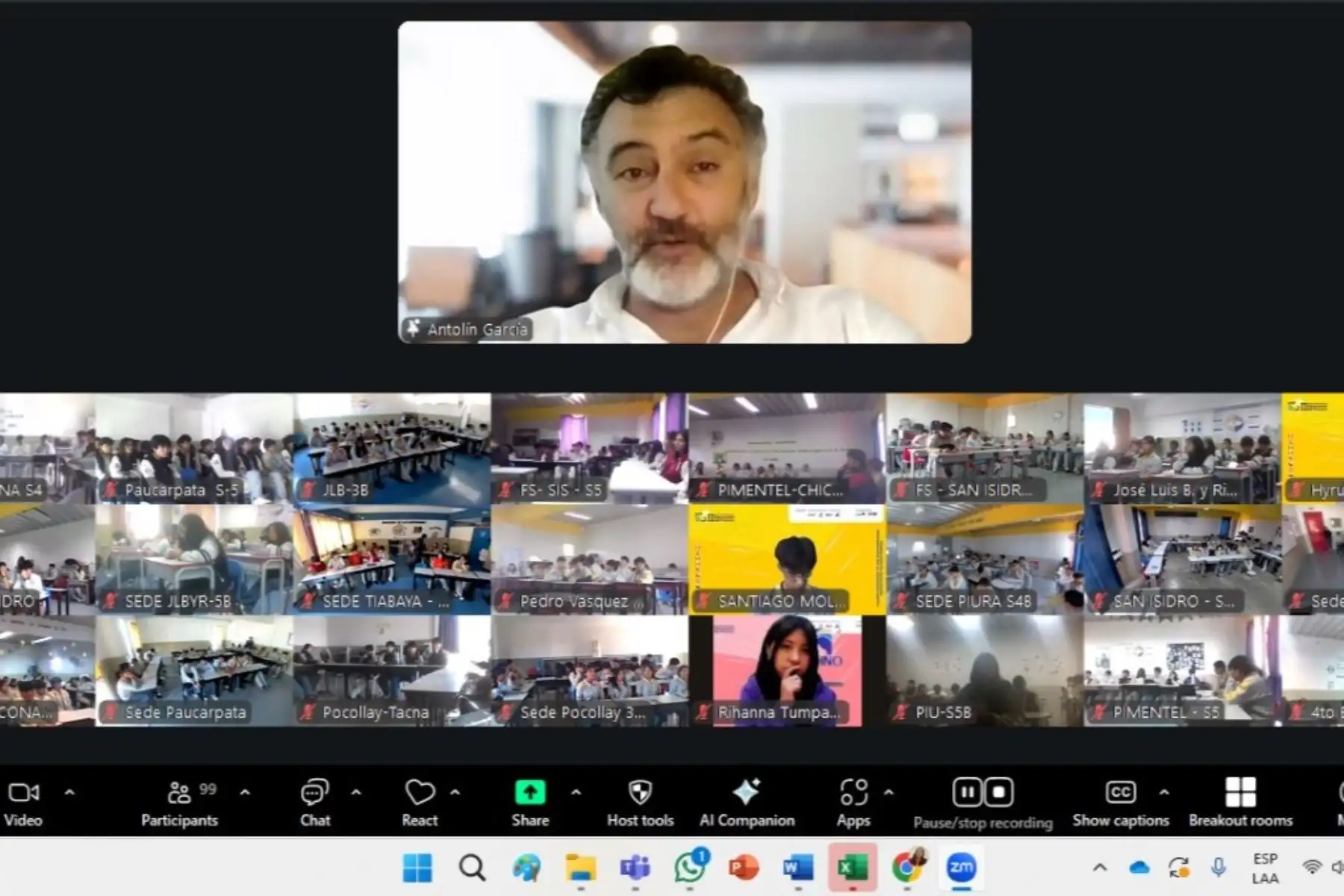
Task: Select FS- SIS - S5 participant tile
Action: tap(590, 449)
